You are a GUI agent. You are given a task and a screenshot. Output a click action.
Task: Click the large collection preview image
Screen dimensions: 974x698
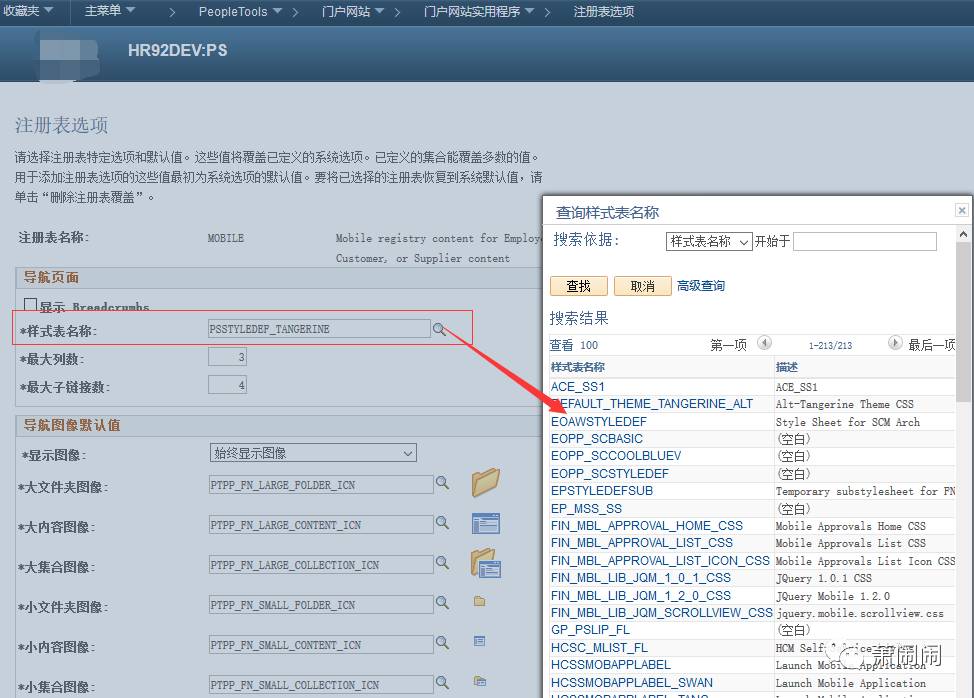coord(486,563)
